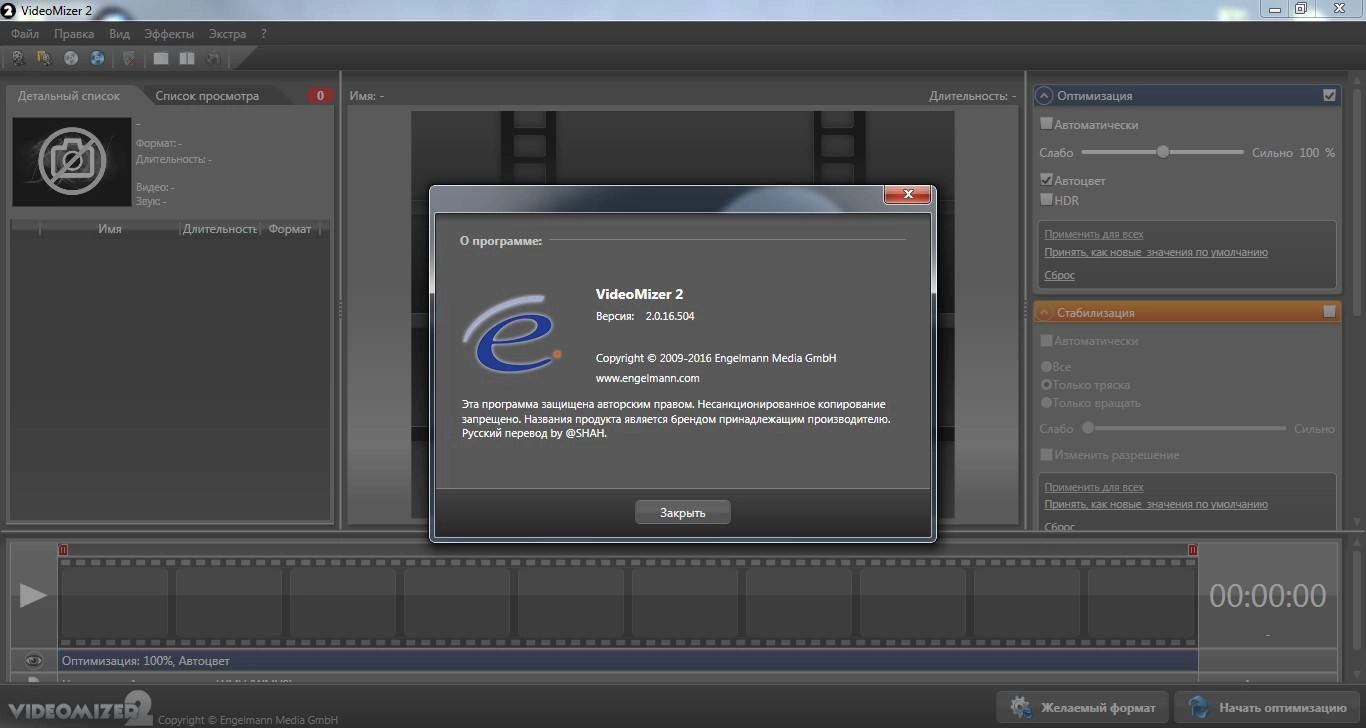1366x728 pixels.
Task: Toggle the Оптимизация panel header checkbox
Action: click(x=1329, y=96)
